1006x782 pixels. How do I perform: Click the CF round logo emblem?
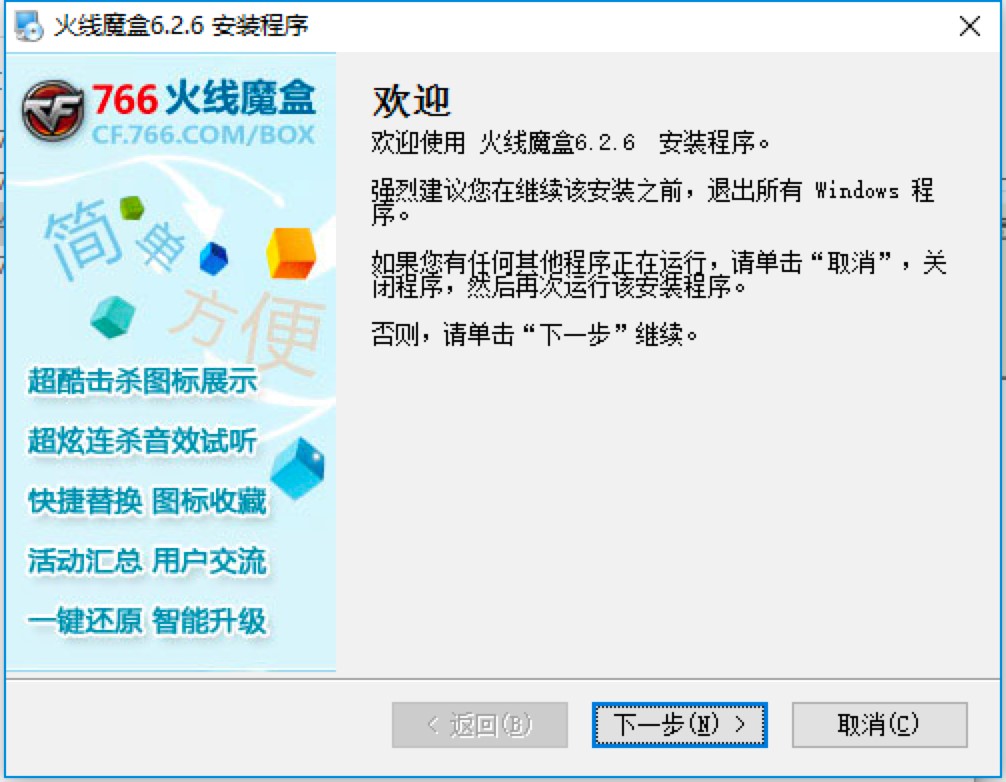[x=53, y=111]
